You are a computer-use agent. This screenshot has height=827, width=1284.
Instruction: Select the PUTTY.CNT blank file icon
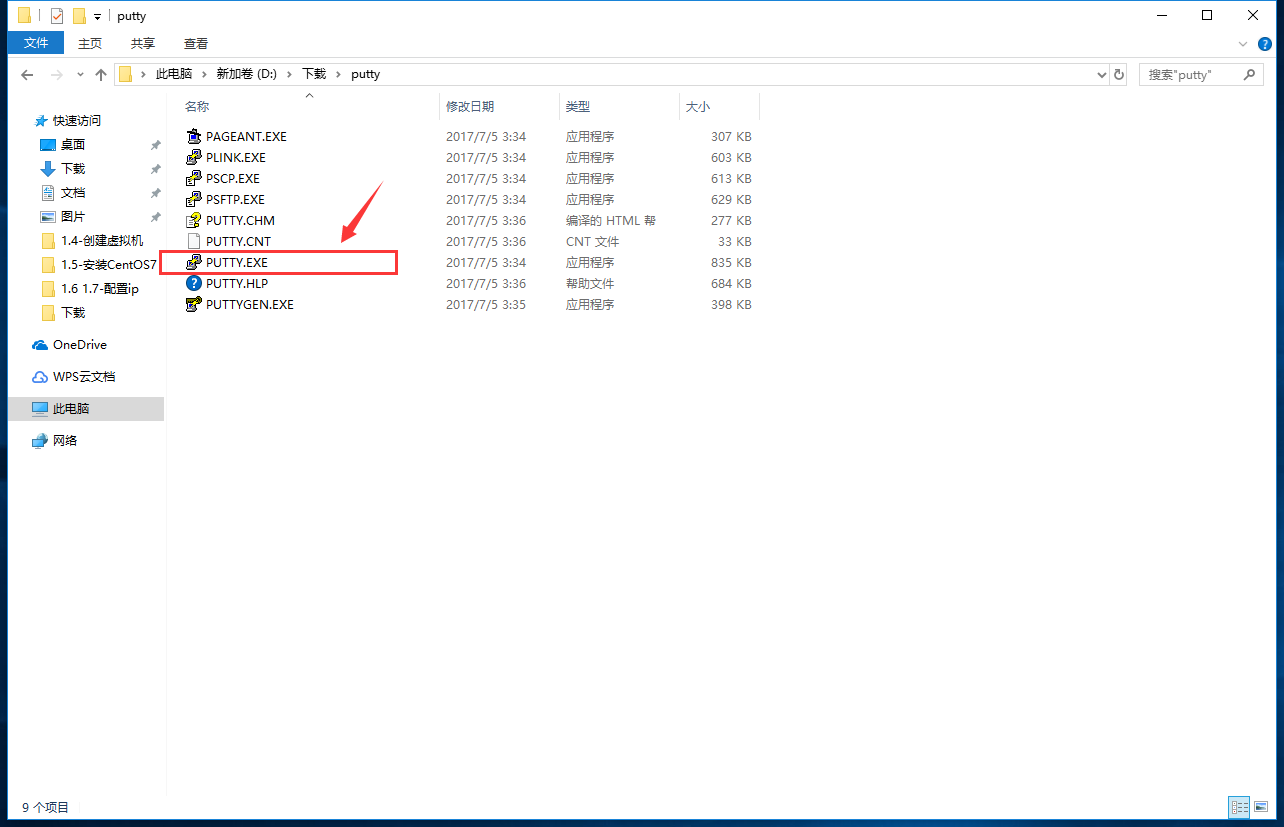tap(194, 241)
